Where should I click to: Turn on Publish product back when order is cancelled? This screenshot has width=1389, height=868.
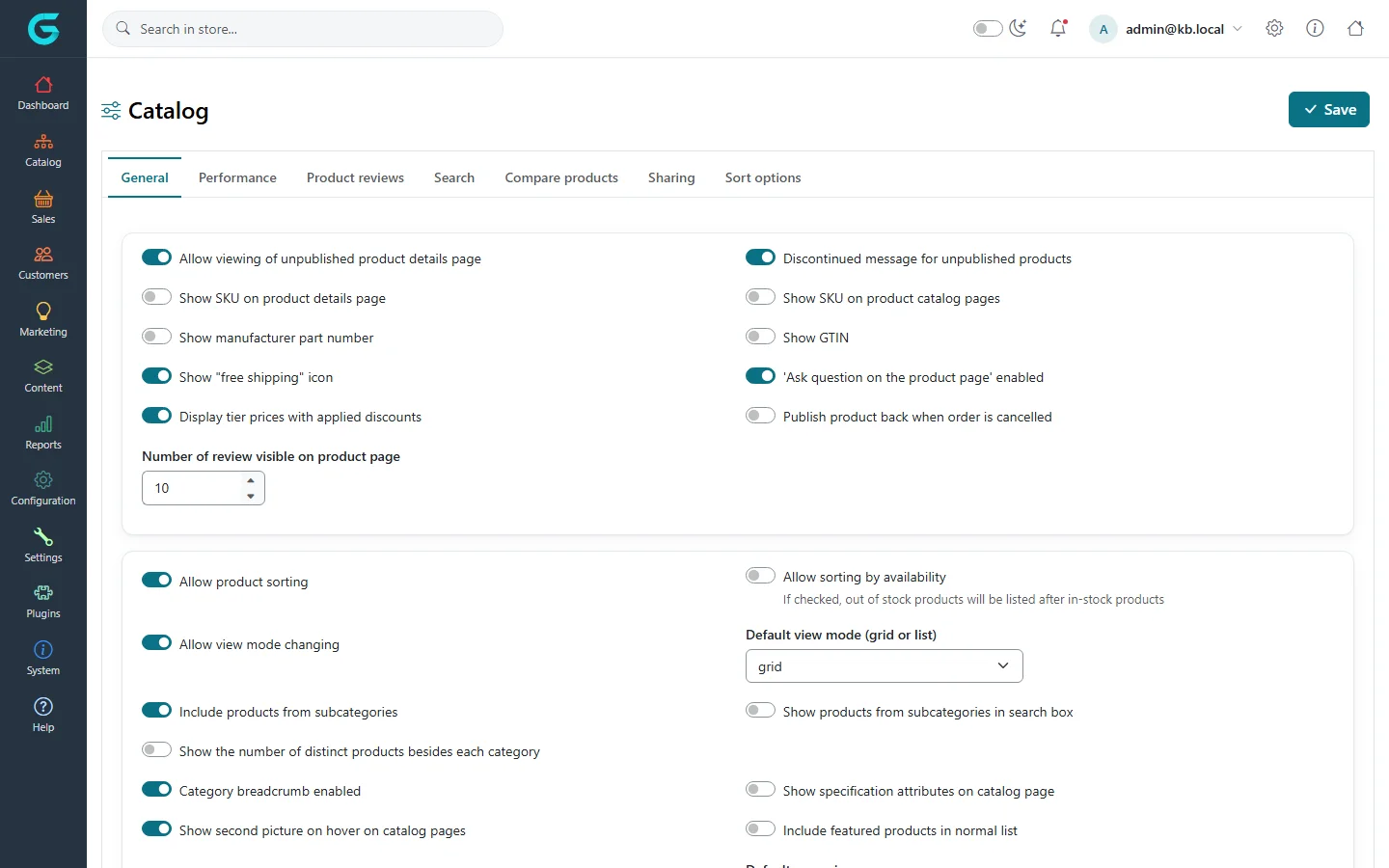(x=760, y=416)
